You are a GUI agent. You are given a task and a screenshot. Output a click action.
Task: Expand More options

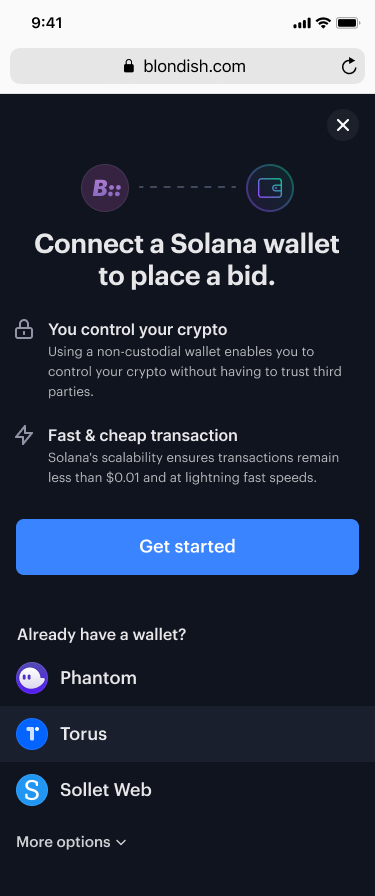(71, 842)
